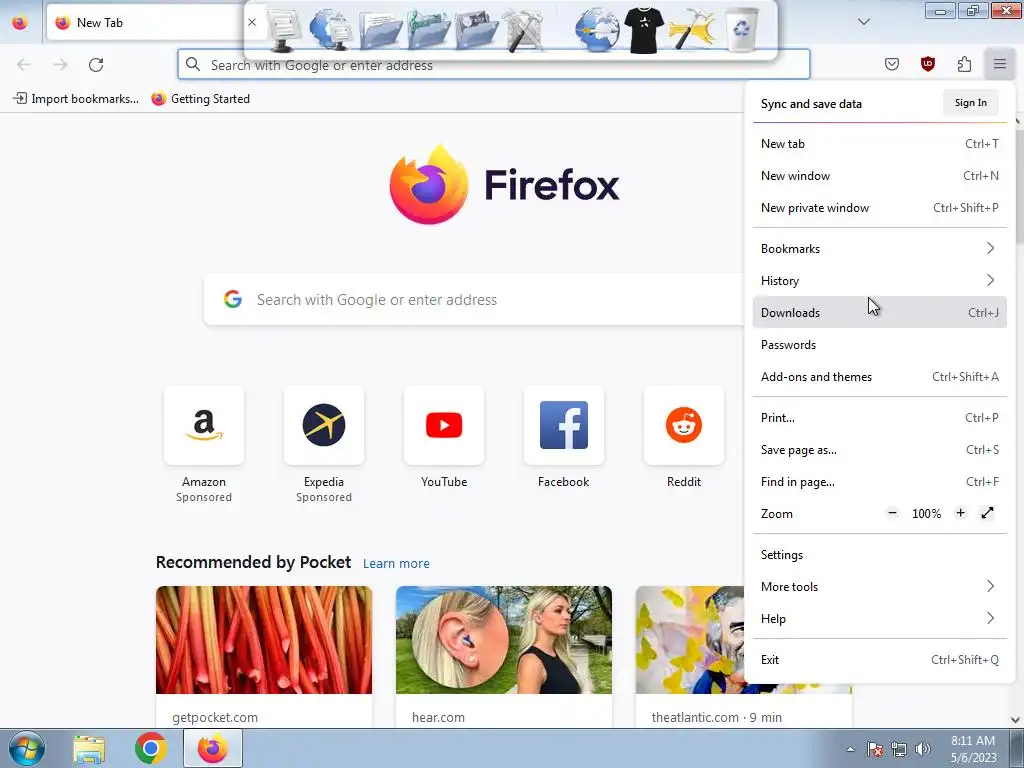Increase zoom with the plus button
Image resolution: width=1024 pixels, height=768 pixels.
[x=960, y=513]
